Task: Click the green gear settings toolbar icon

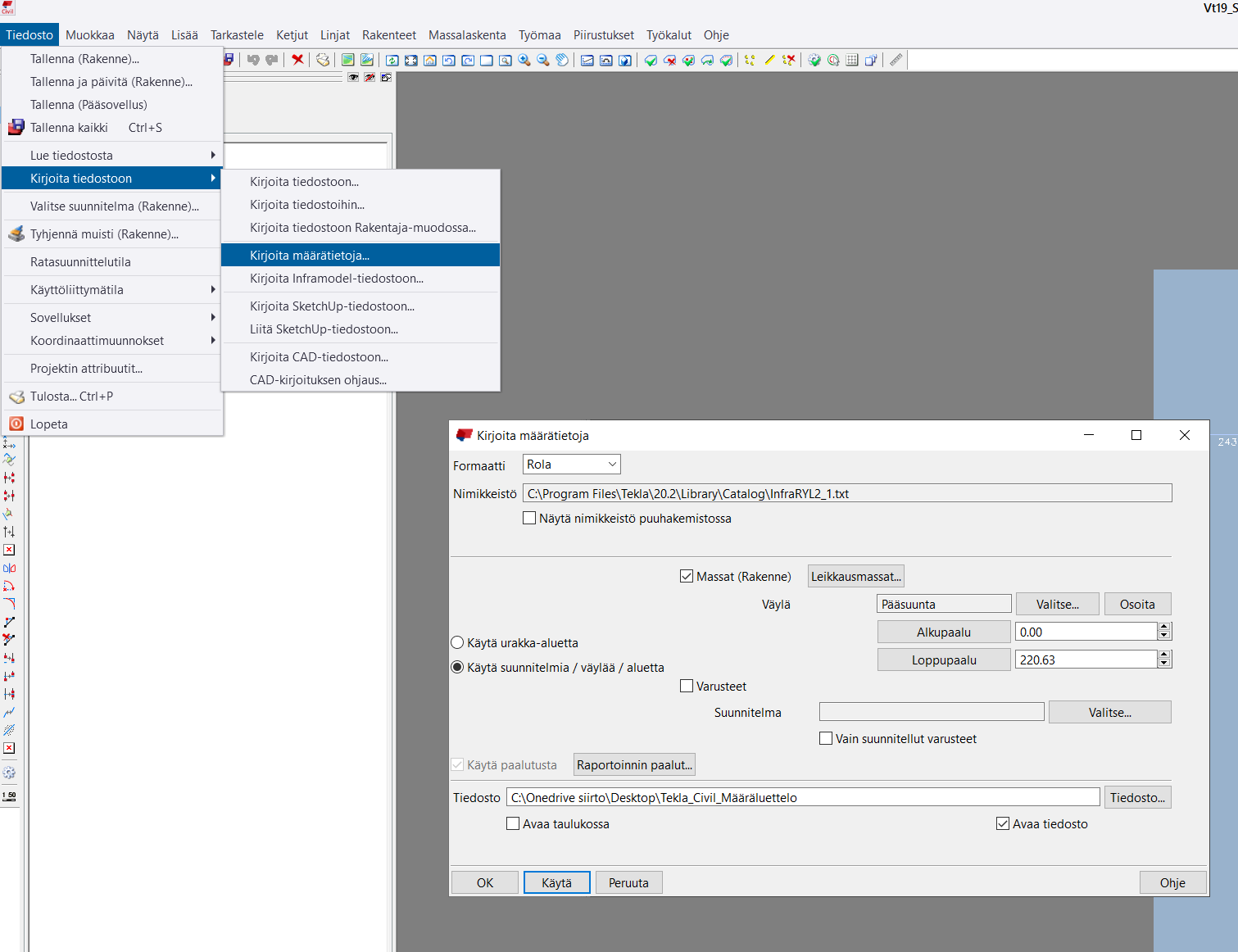Action: click(x=814, y=60)
